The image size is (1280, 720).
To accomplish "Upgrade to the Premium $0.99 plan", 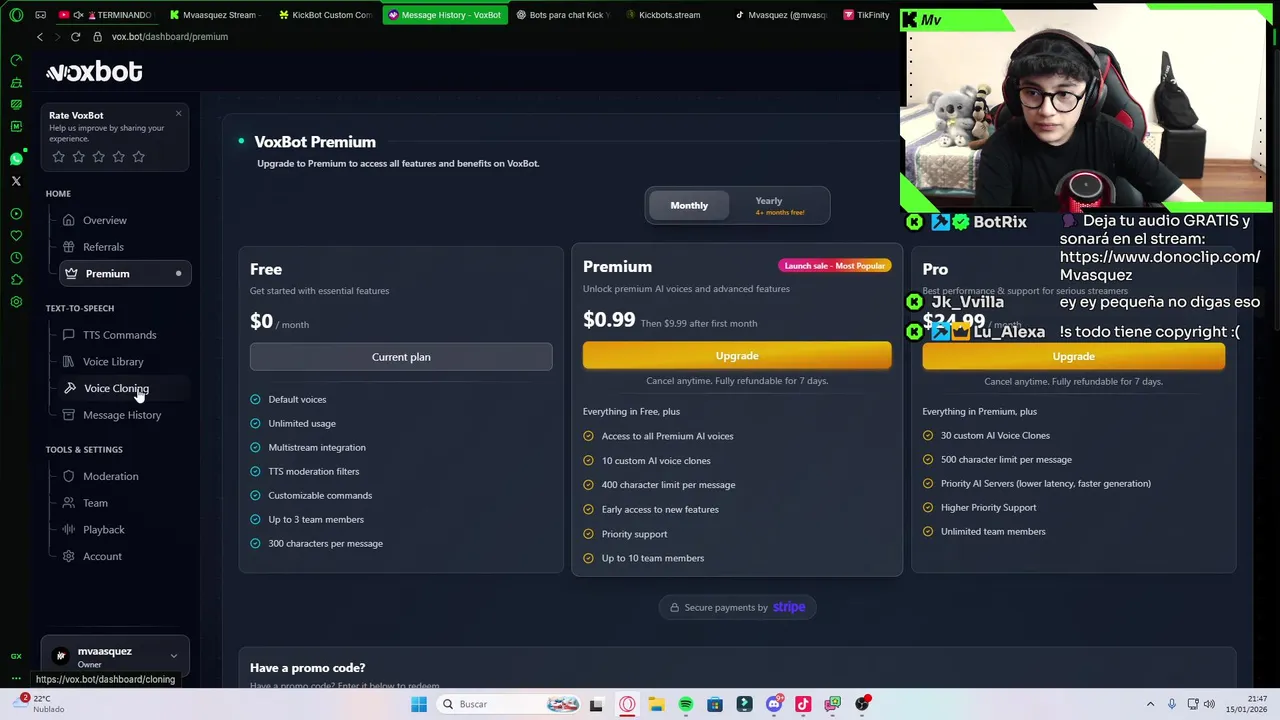I will (737, 356).
